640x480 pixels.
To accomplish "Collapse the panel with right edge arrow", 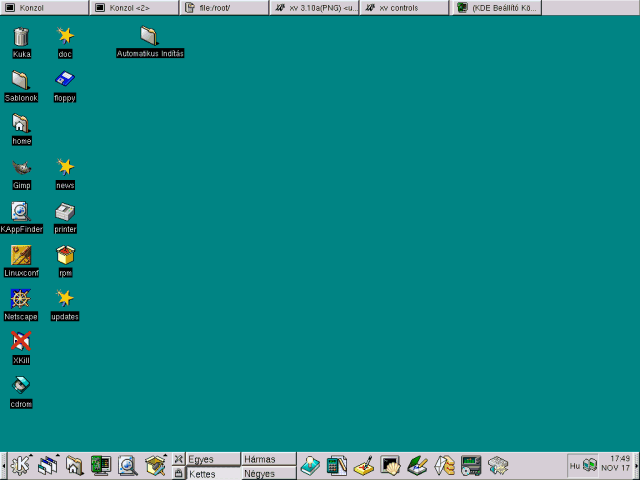I will point(637,466).
